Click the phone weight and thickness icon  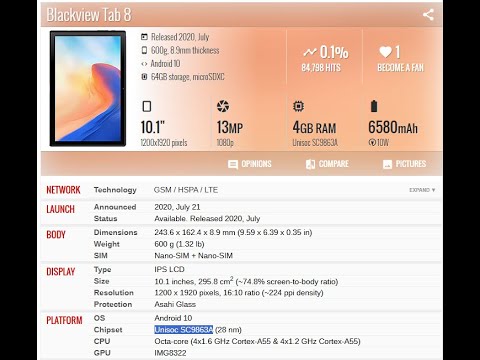click(144, 50)
